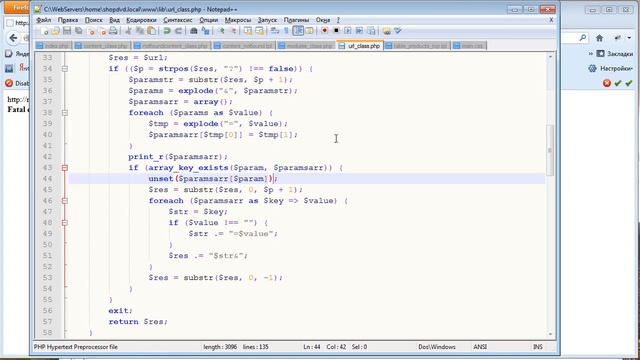Open Find dialog via binoculars icon
Screen dimensions: 640x360
tap(194, 31)
